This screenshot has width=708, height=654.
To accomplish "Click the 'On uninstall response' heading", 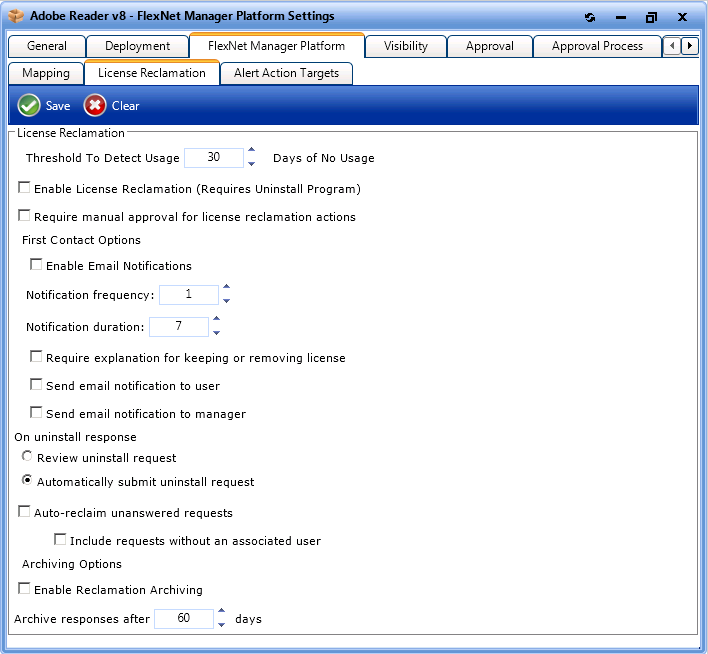I will [x=75, y=437].
